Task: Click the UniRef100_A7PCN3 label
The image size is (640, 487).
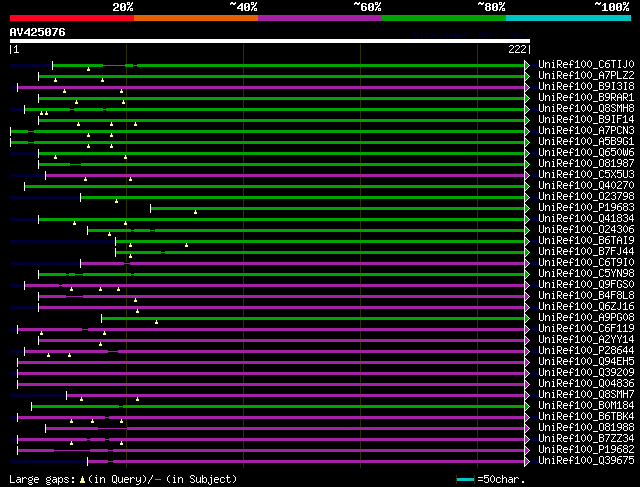Action: [x=586, y=131]
